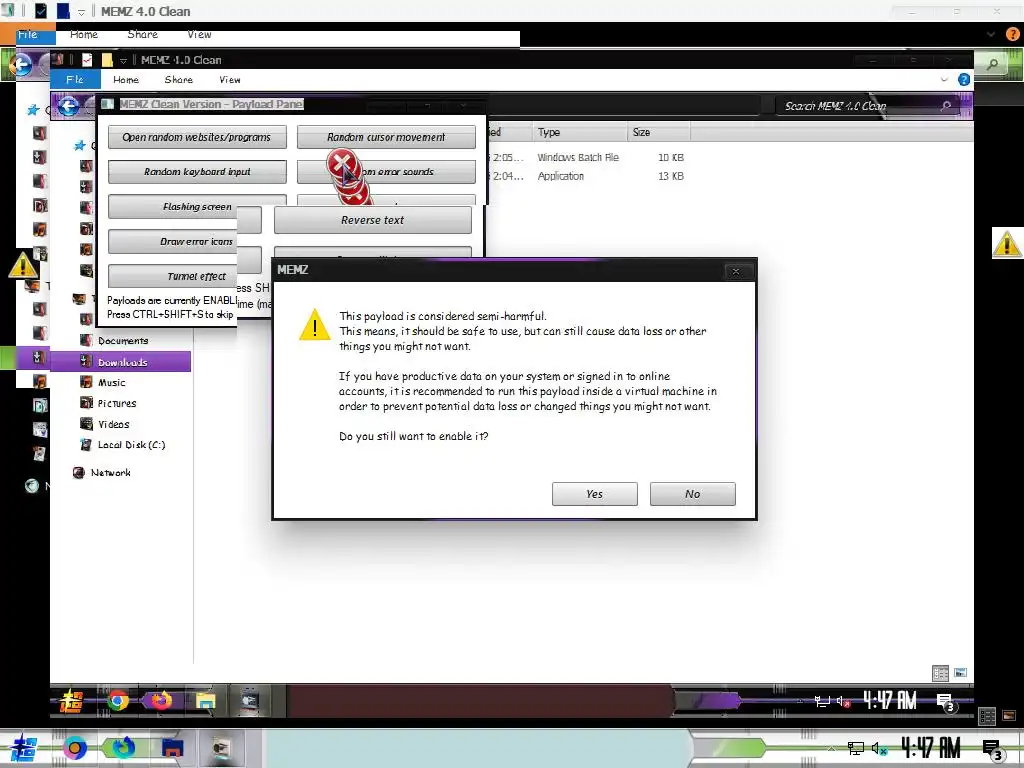This screenshot has width=1024, height=768.
Task: Launch Firefox from outer taskbar
Action: (123, 748)
